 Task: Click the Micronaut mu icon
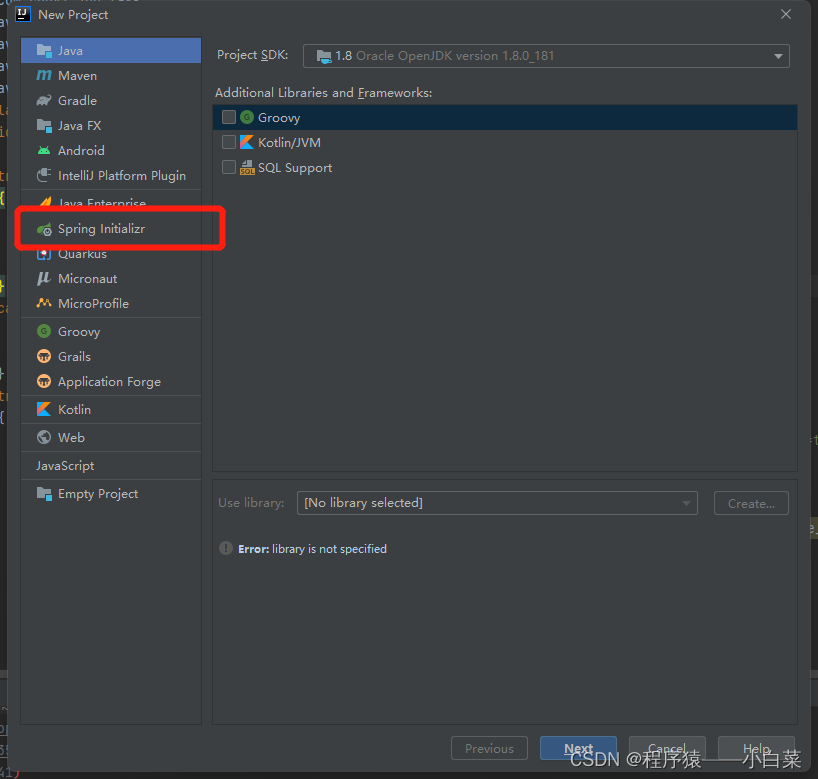44,279
